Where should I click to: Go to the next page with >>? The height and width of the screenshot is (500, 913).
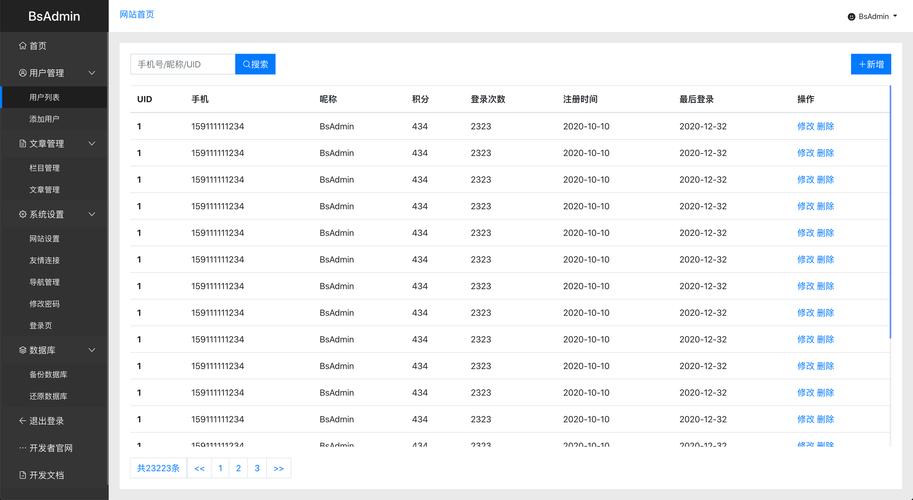pos(278,468)
